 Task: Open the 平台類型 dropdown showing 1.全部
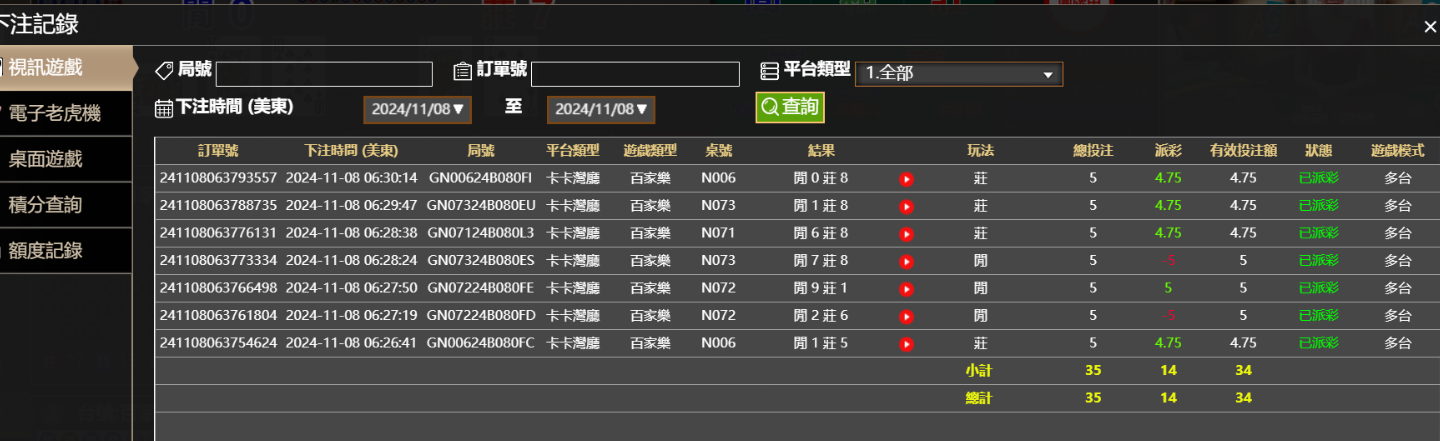[x=959, y=74]
